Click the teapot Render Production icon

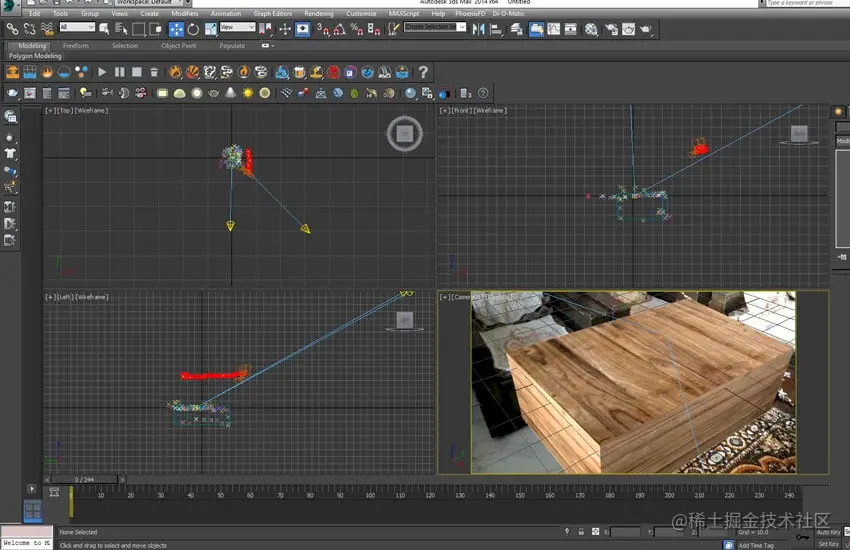coord(645,29)
